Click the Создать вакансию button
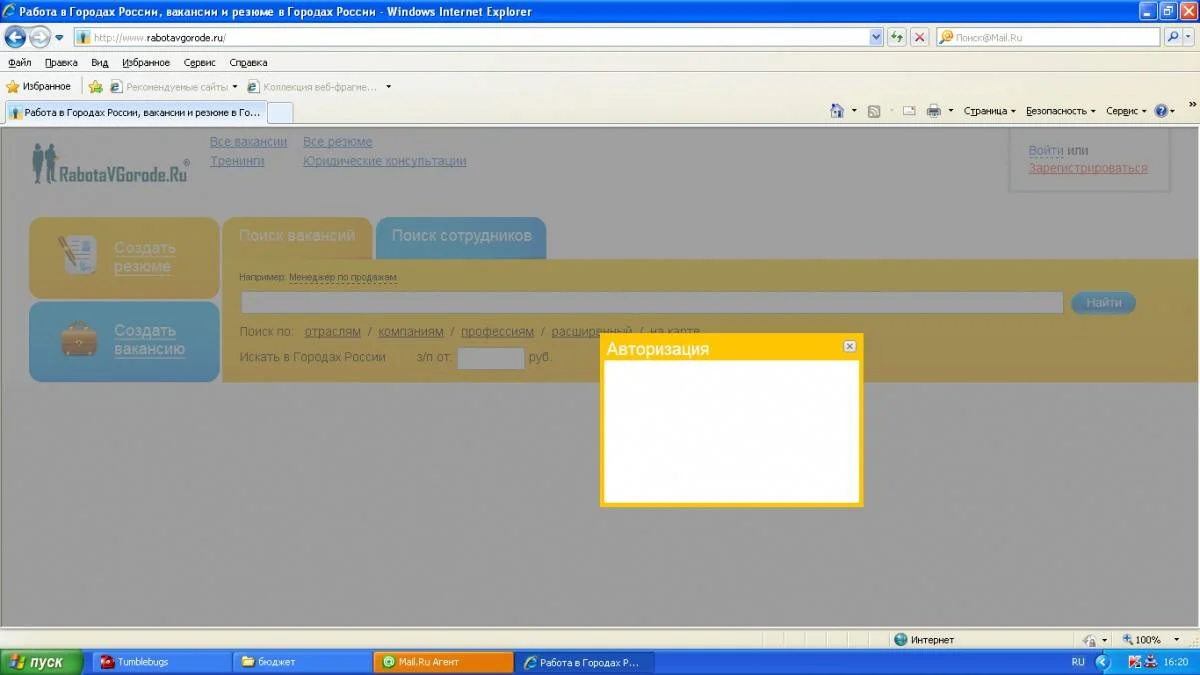 tap(124, 341)
